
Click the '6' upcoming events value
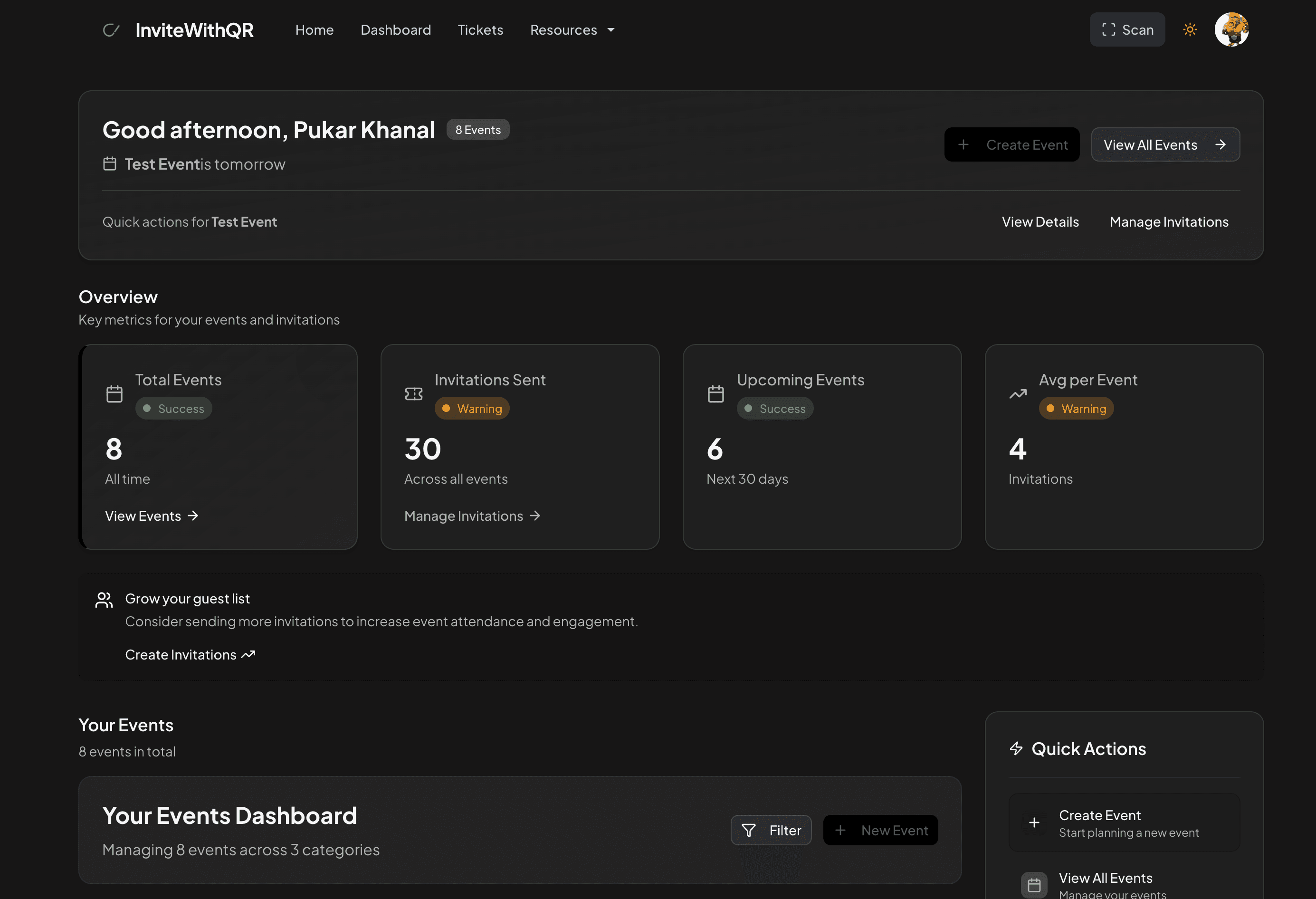(x=715, y=449)
